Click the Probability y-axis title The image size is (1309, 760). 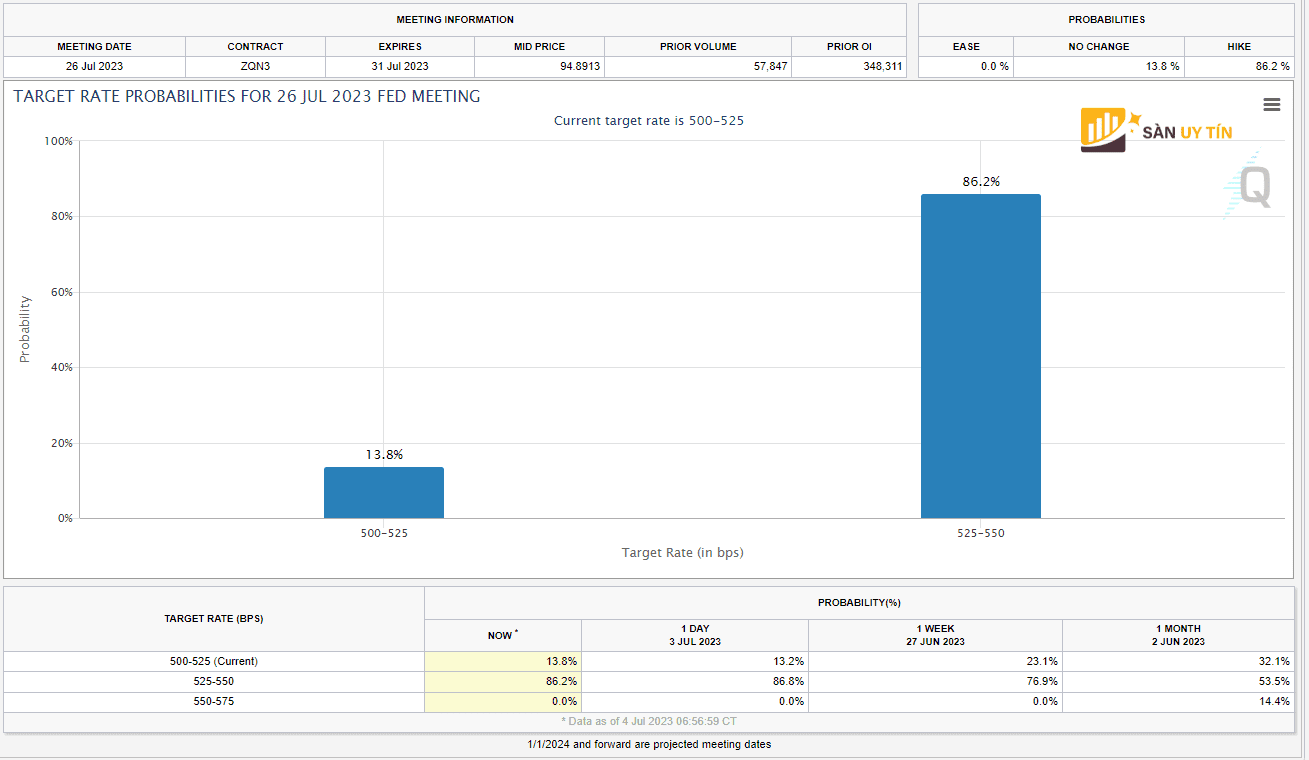pyautogui.click(x=25, y=329)
